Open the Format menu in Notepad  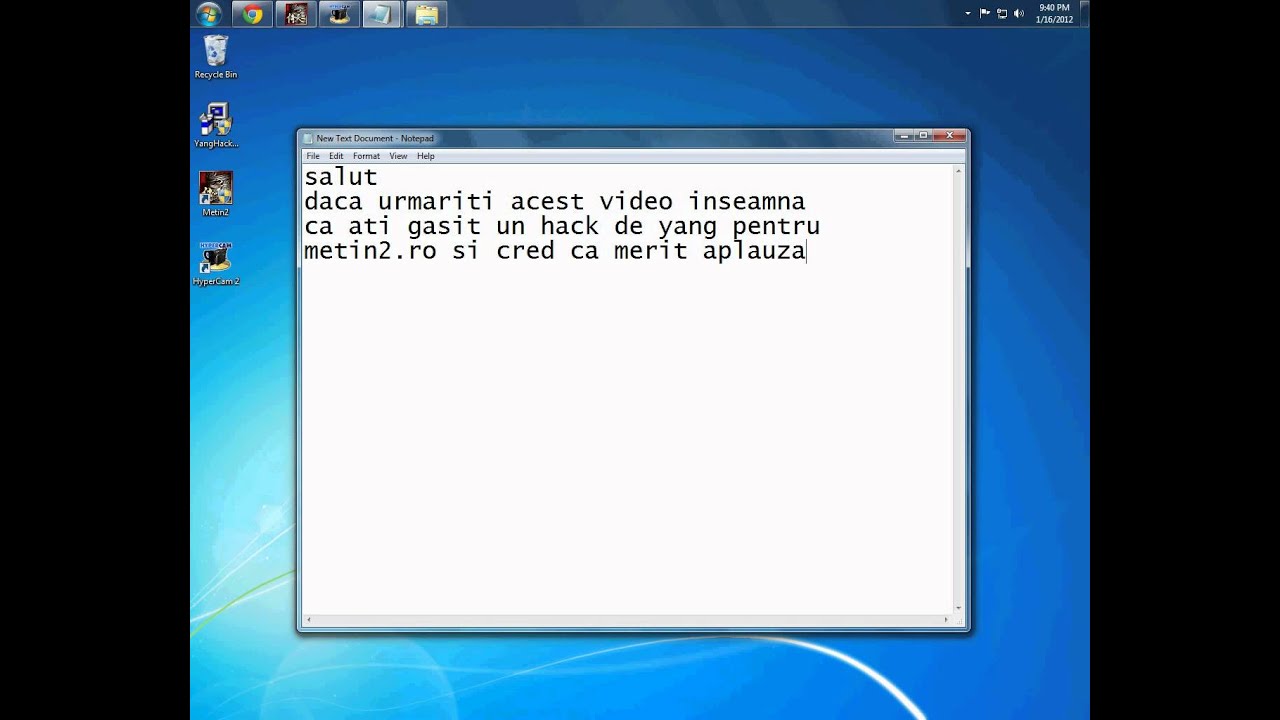coord(366,156)
